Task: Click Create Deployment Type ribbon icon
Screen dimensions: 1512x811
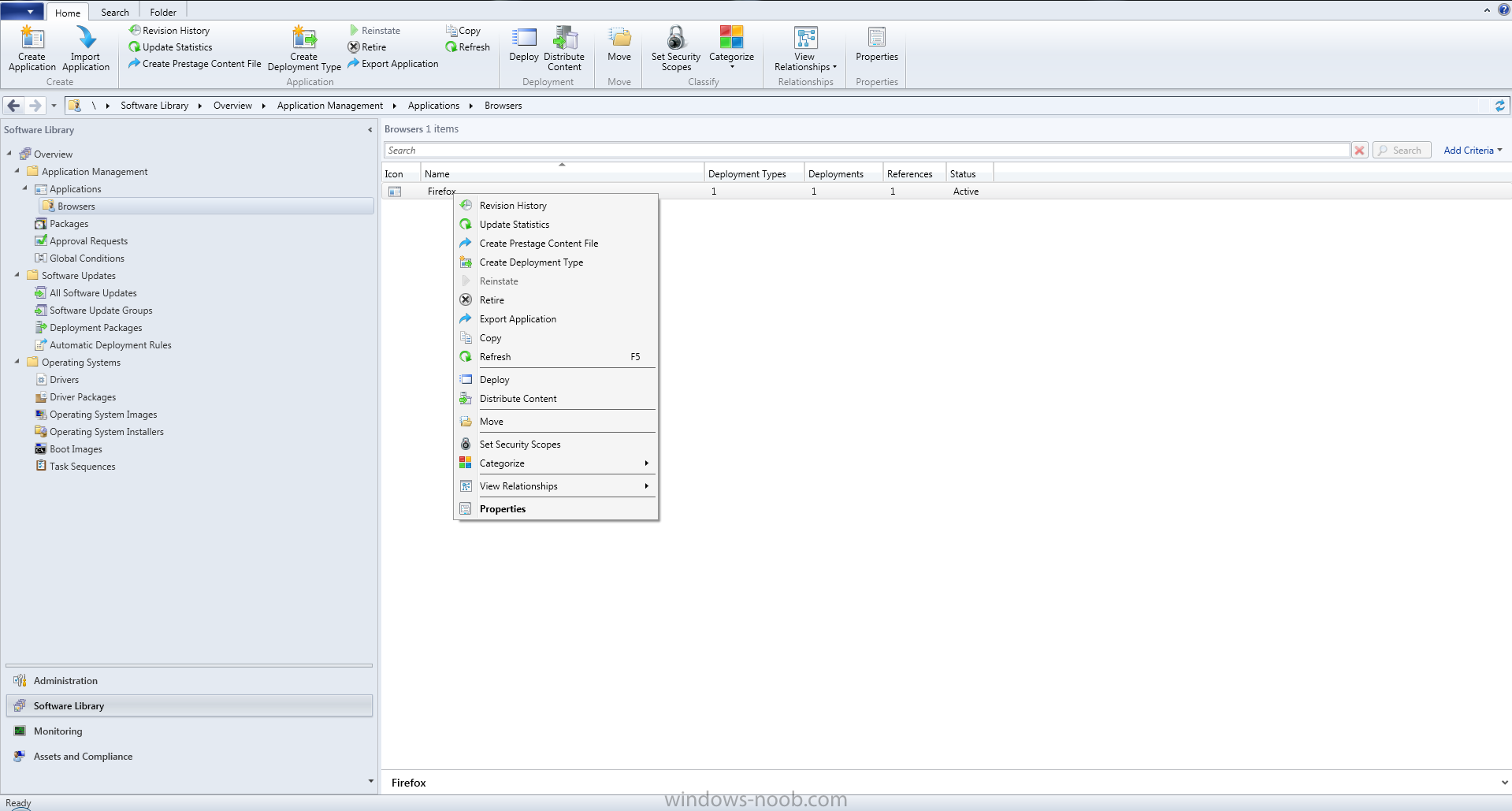Action: pos(304,48)
